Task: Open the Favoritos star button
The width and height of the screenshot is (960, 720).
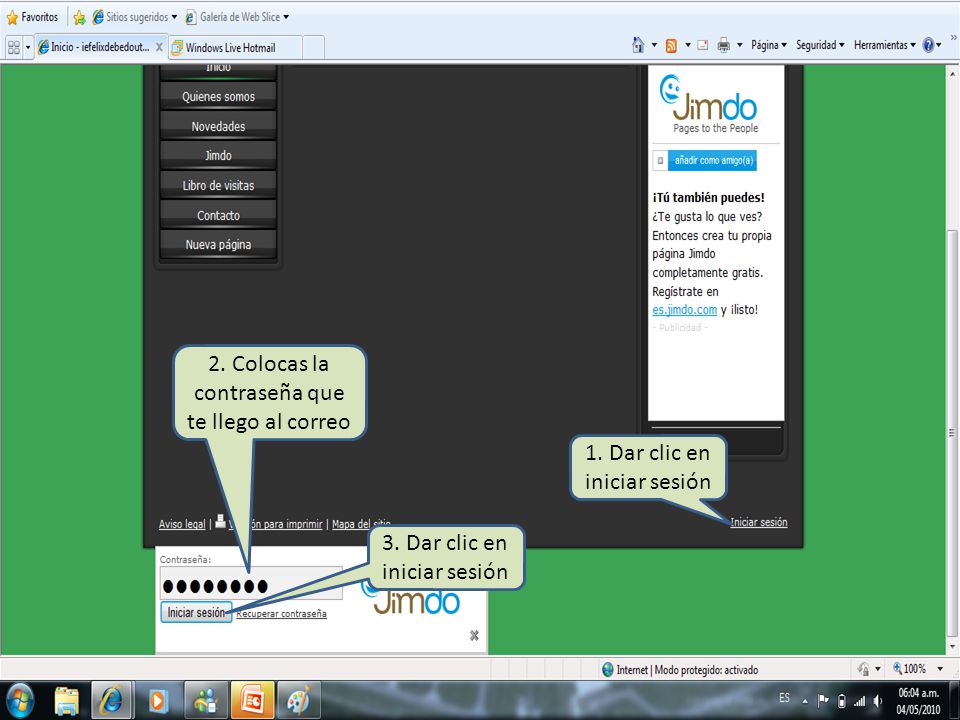Action: tap(32, 17)
